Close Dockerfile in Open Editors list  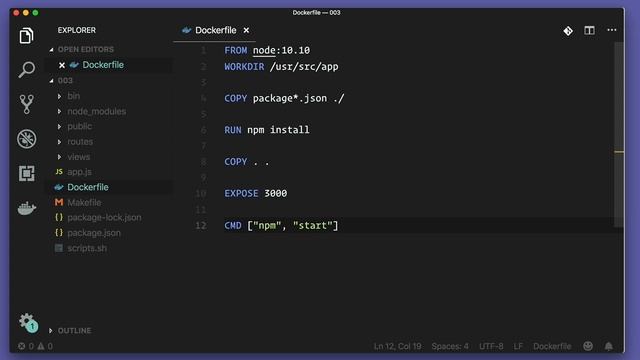click(62, 65)
